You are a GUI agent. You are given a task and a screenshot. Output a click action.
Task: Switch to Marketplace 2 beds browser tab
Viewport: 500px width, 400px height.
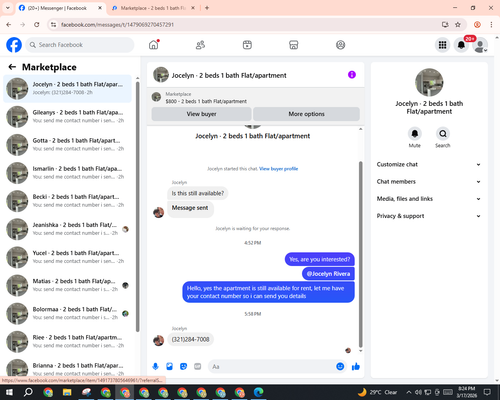[x=153, y=8]
